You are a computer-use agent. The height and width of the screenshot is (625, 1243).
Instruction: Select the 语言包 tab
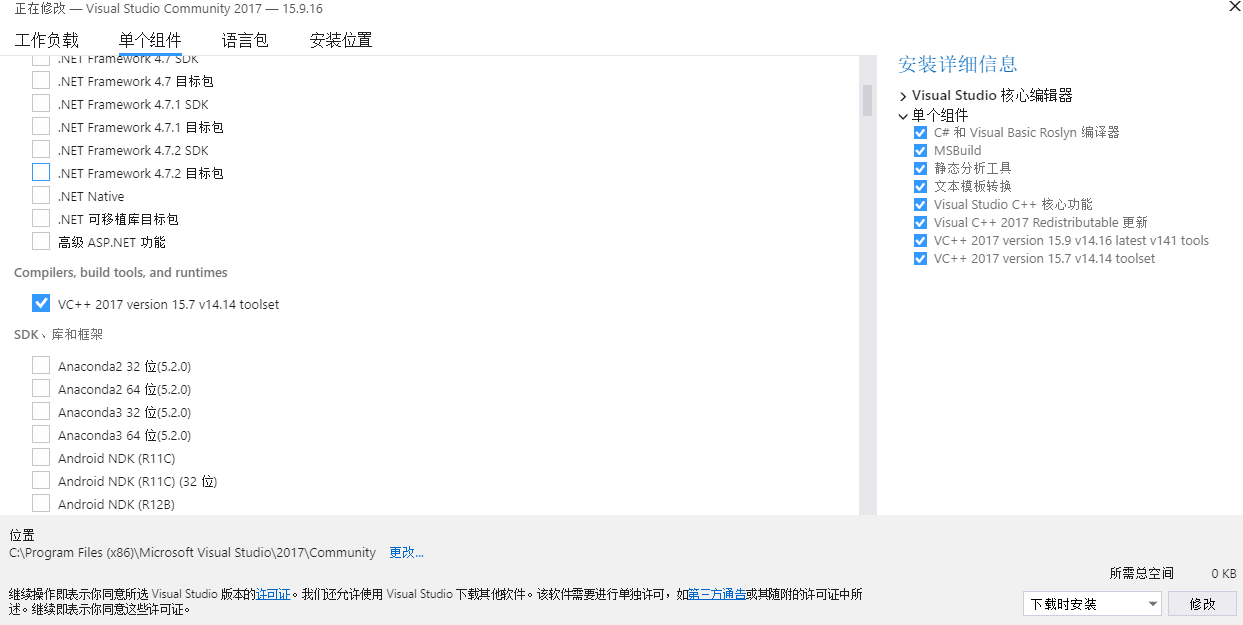click(245, 41)
